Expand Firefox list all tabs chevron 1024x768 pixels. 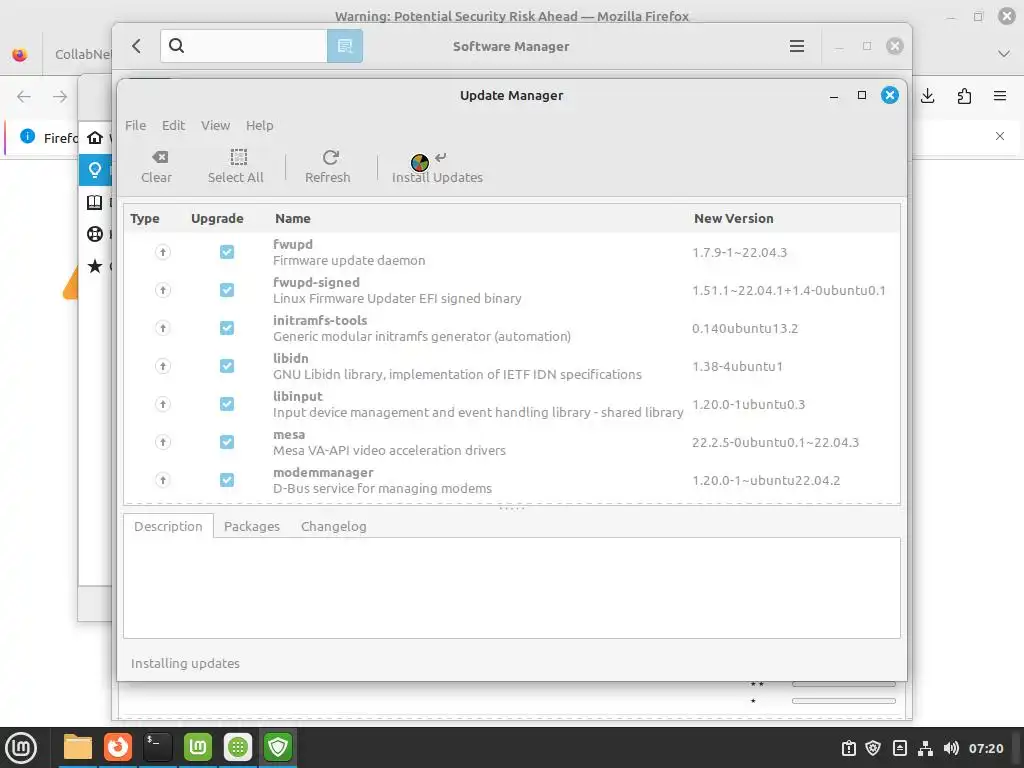coord(1004,54)
